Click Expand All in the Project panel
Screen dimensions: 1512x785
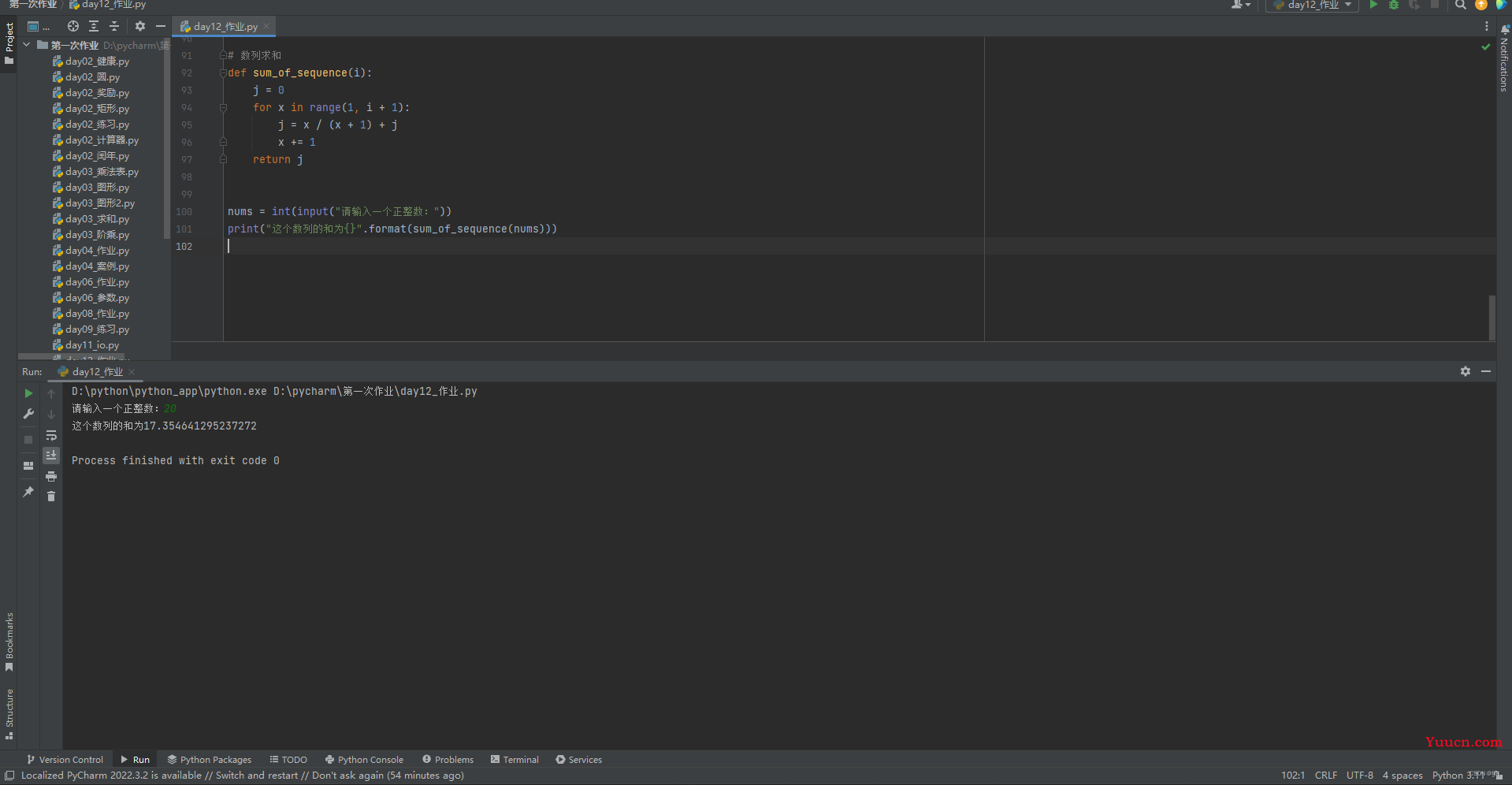pyautogui.click(x=94, y=26)
